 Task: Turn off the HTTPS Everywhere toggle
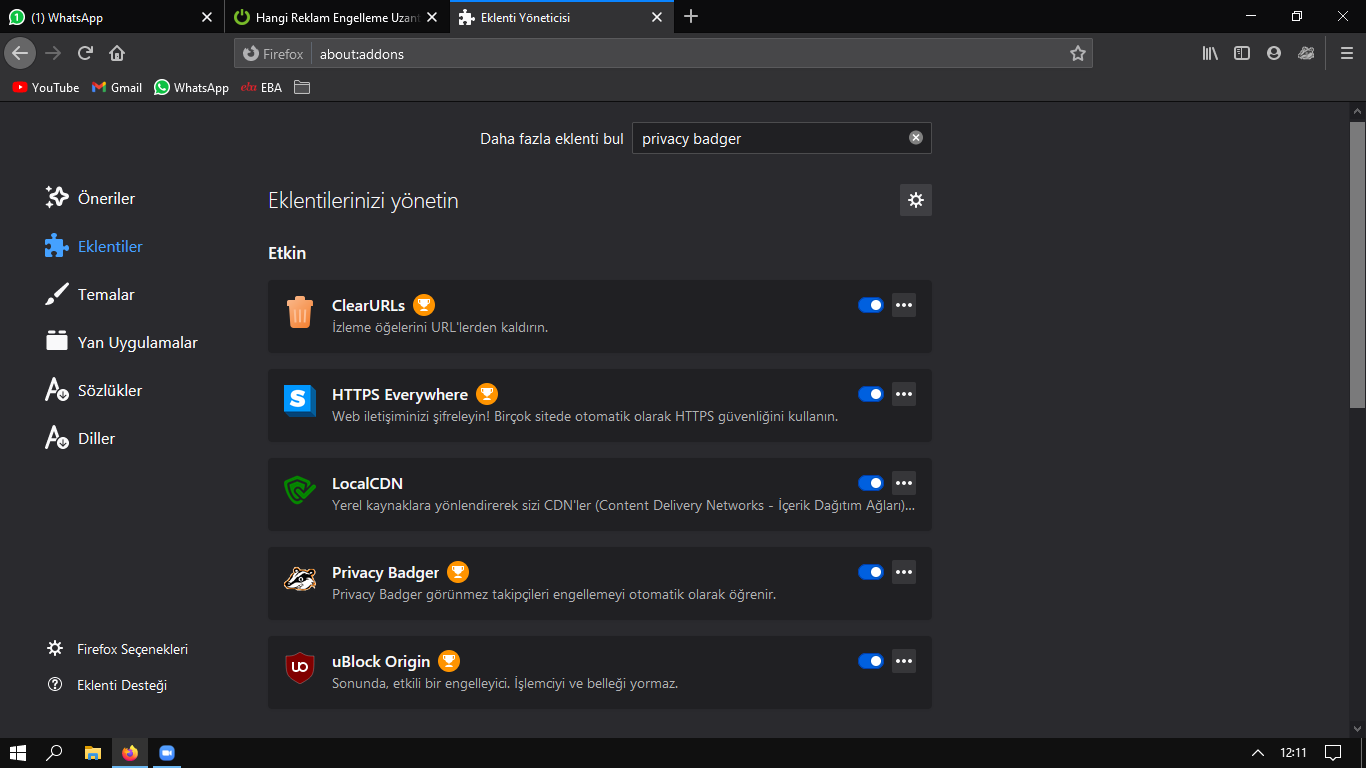[871, 394]
